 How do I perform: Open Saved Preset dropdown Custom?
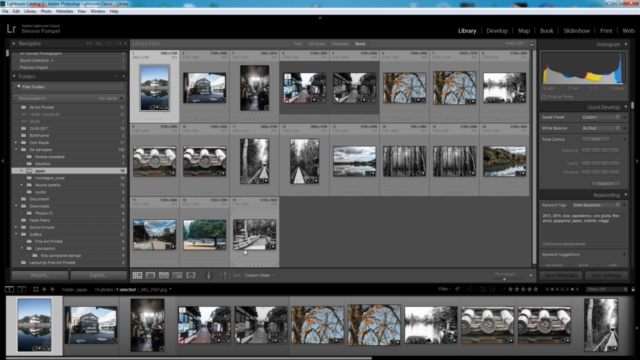[x=601, y=117]
